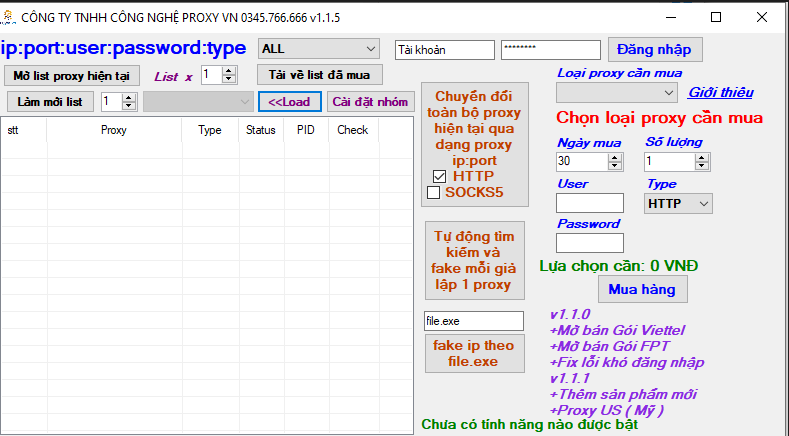Click the Mua hàng button
Viewport: 789px width, 436px height.
(x=643, y=289)
